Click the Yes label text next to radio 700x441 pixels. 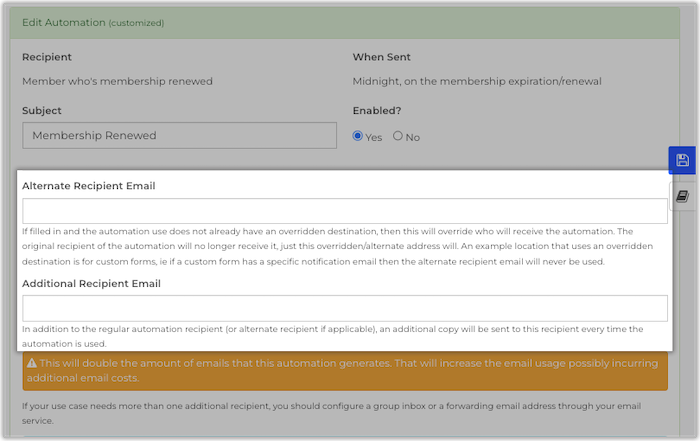click(374, 137)
